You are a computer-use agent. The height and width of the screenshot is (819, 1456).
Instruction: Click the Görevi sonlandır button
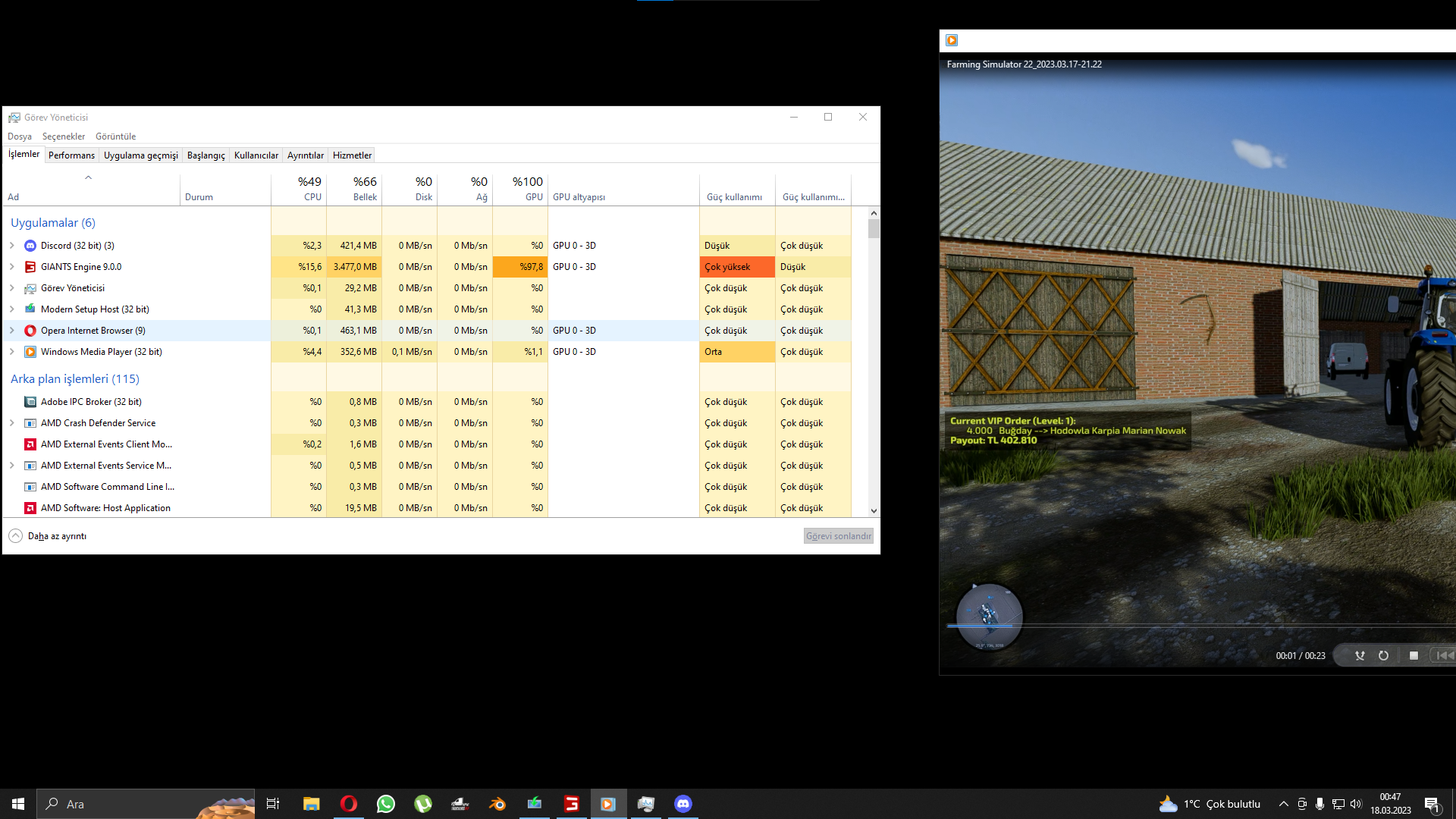(838, 536)
